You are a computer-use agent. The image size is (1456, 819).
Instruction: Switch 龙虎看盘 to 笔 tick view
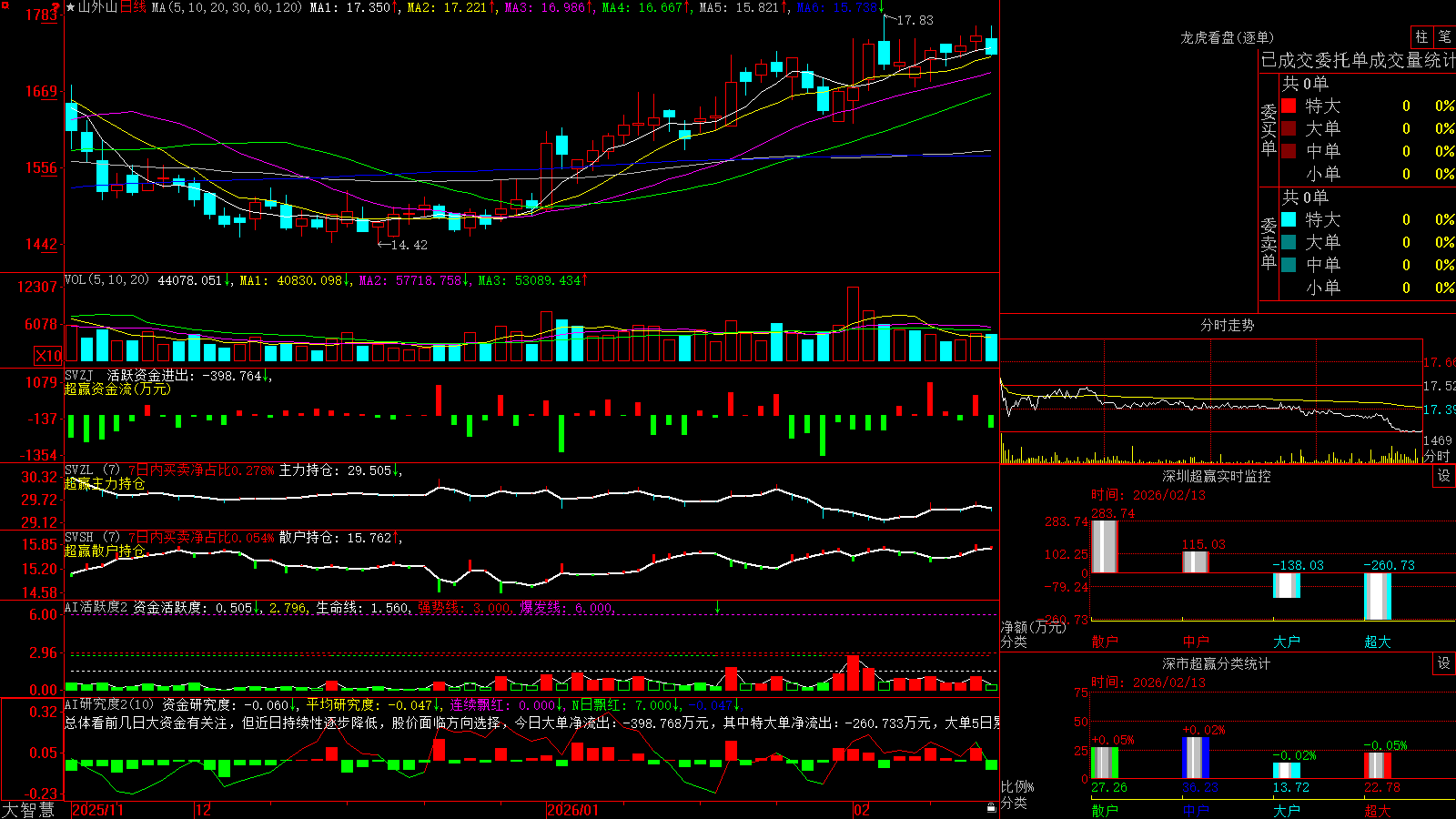(x=1445, y=37)
